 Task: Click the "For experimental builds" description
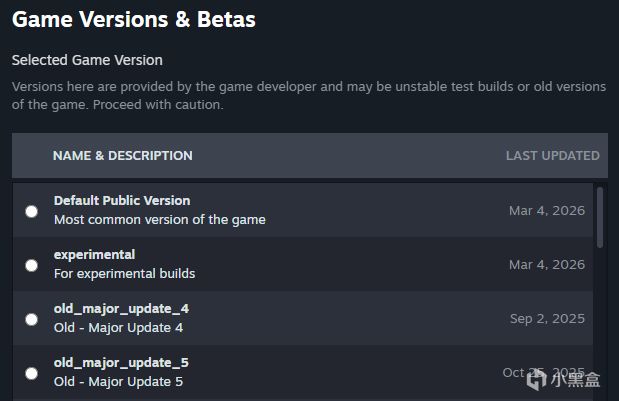click(x=124, y=274)
